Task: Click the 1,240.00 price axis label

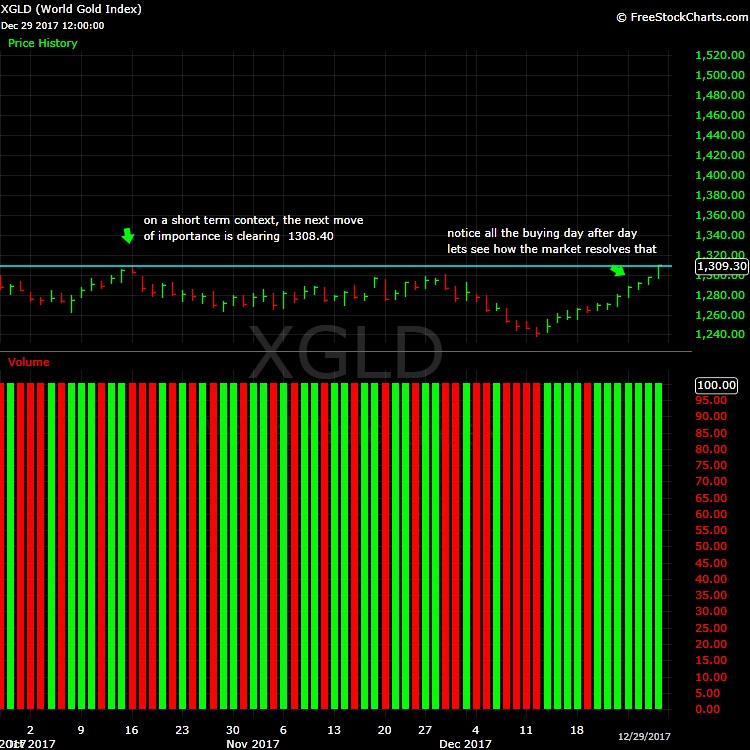Action: click(719, 334)
